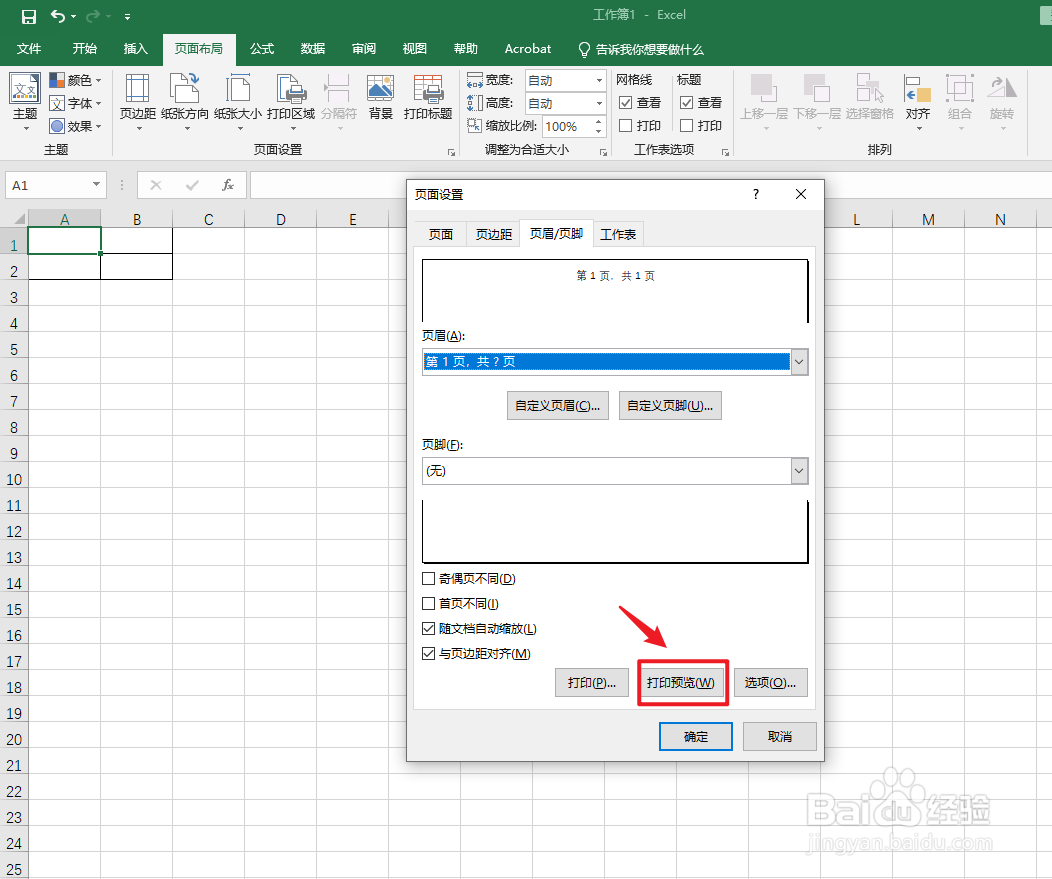Screen dimensions: 1052x879
Task: Click Select All corner triangle in worksheet
Action: pos(19,219)
